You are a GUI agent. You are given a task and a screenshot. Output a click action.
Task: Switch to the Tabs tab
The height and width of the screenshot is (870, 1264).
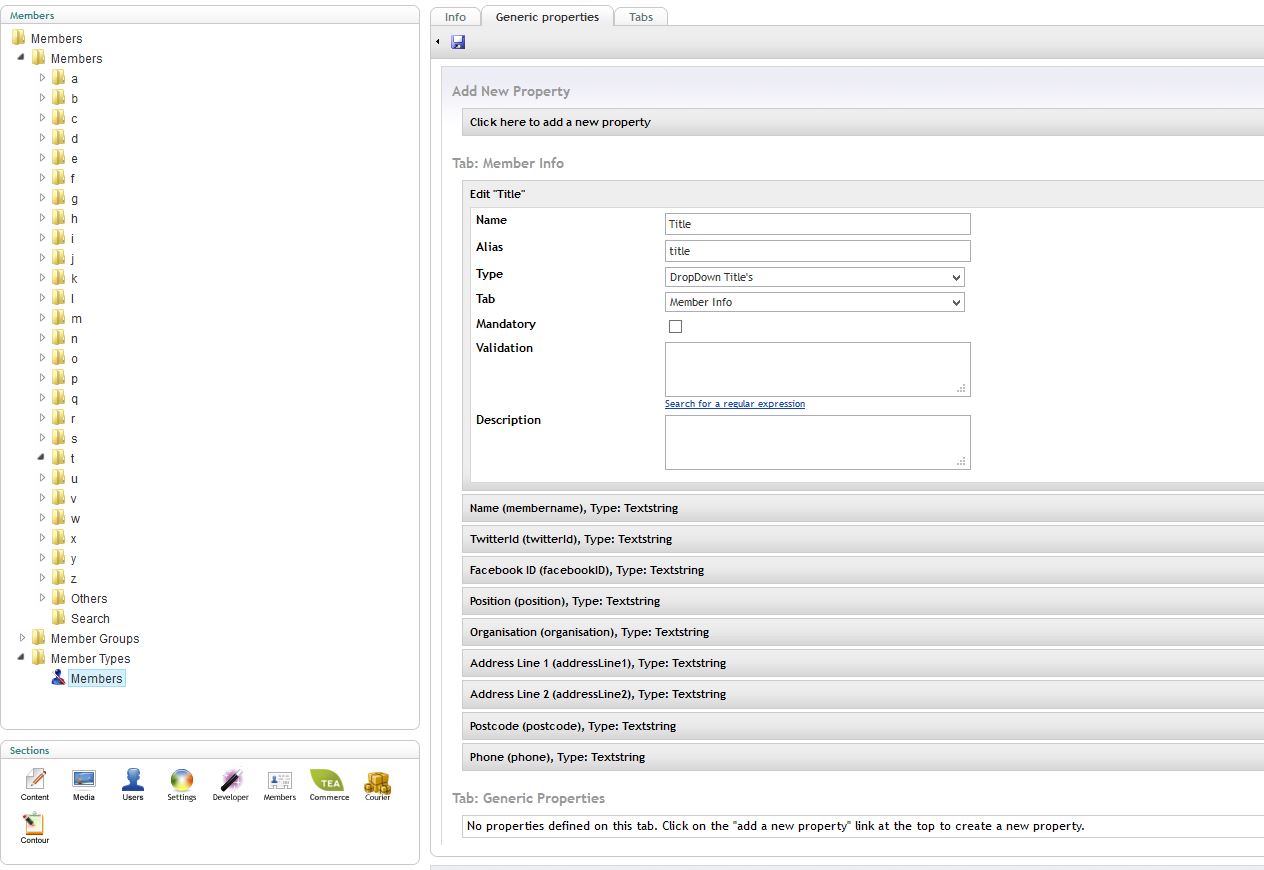pos(641,17)
